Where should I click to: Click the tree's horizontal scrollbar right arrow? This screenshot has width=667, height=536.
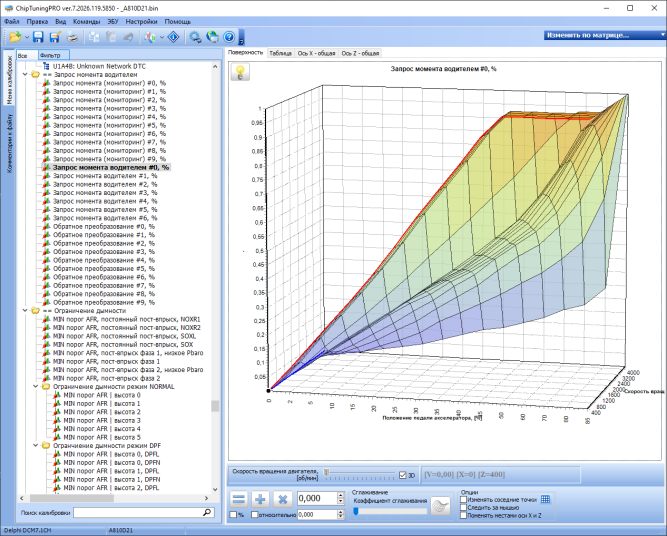point(206,498)
